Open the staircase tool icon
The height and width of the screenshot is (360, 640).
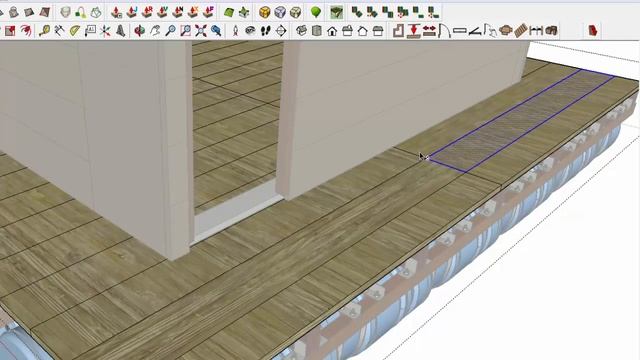pyautogui.click(x=521, y=31)
